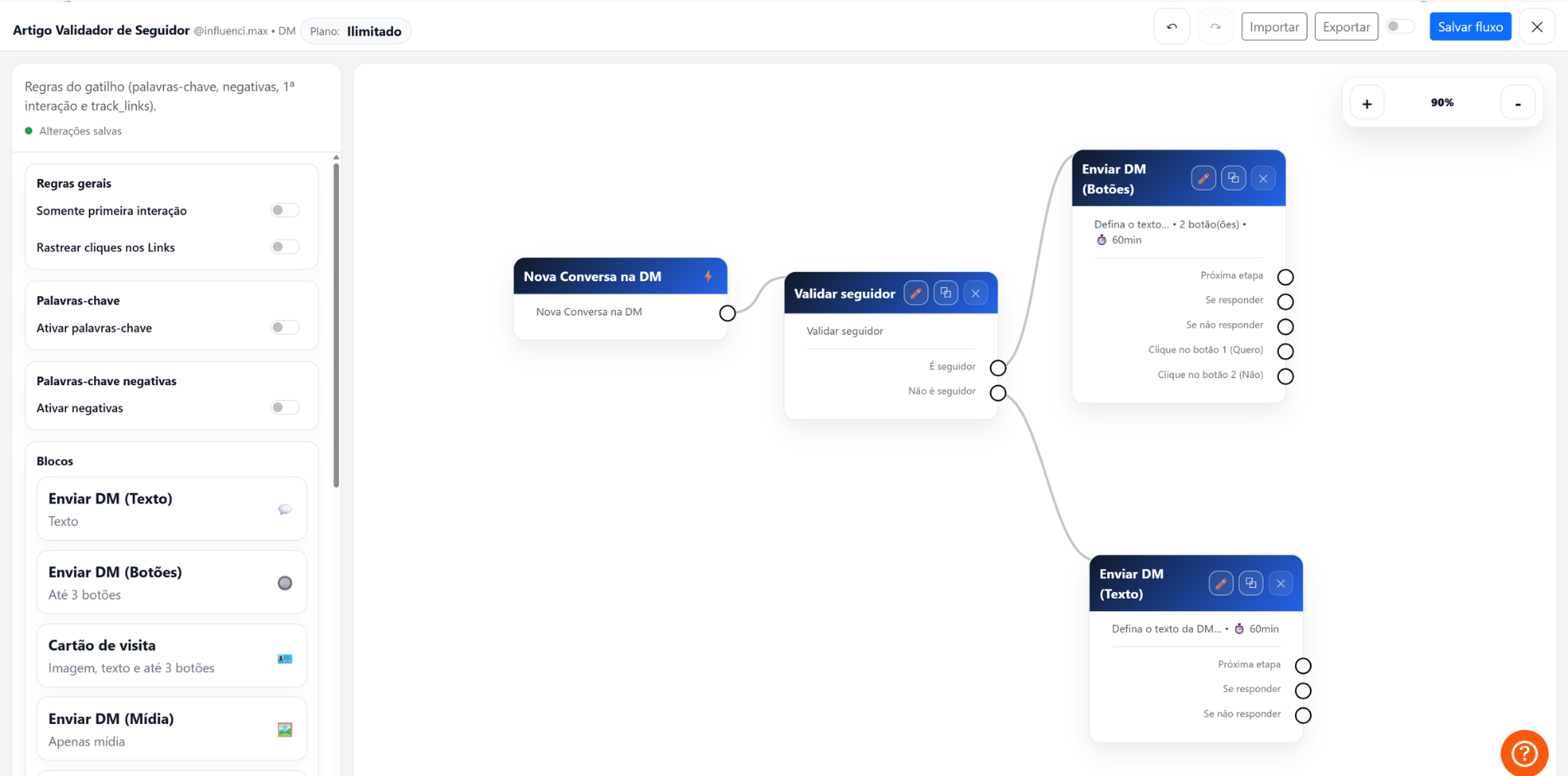Click lightning trigger icon on Nova Conversa na DM node
Viewport: 1568px width, 776px height.
708,276
